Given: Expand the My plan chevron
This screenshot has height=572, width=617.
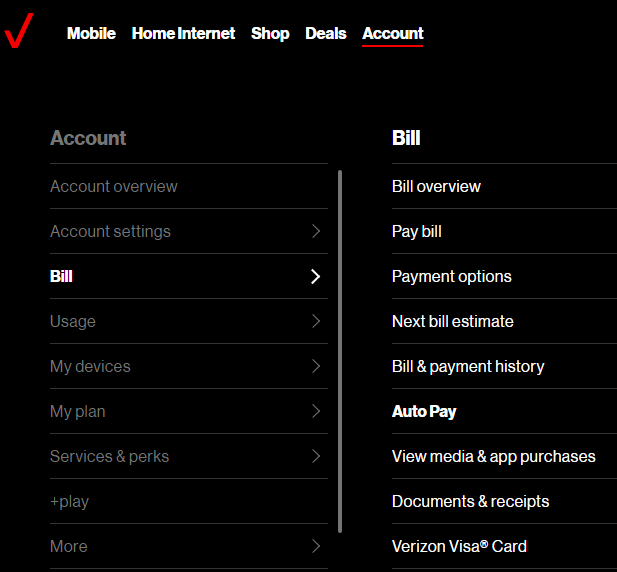Looking at the screenshot, I should tap(316, 411).
